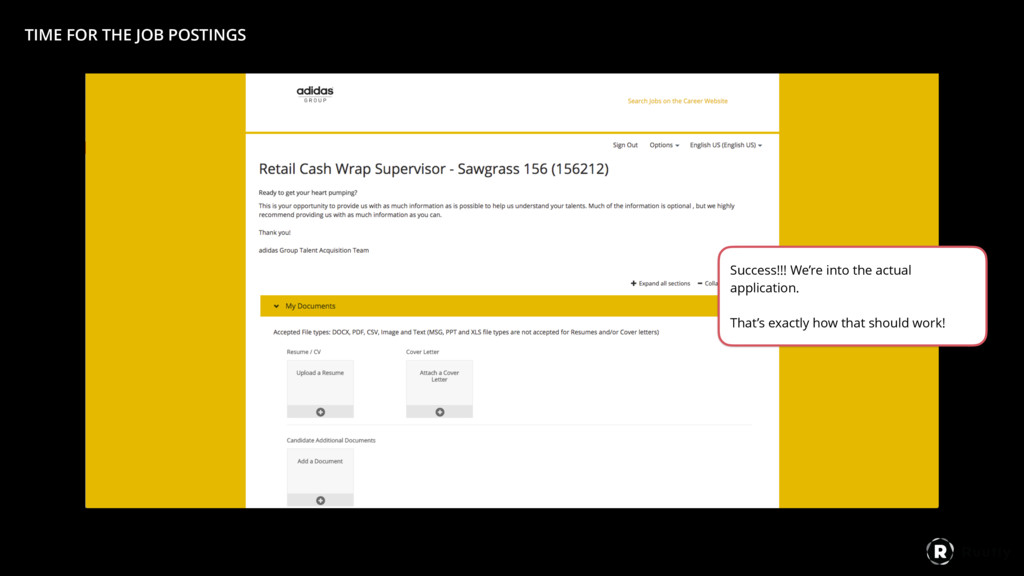
Task: Open Search Jobs on the Career Website link
Action: 677,101
